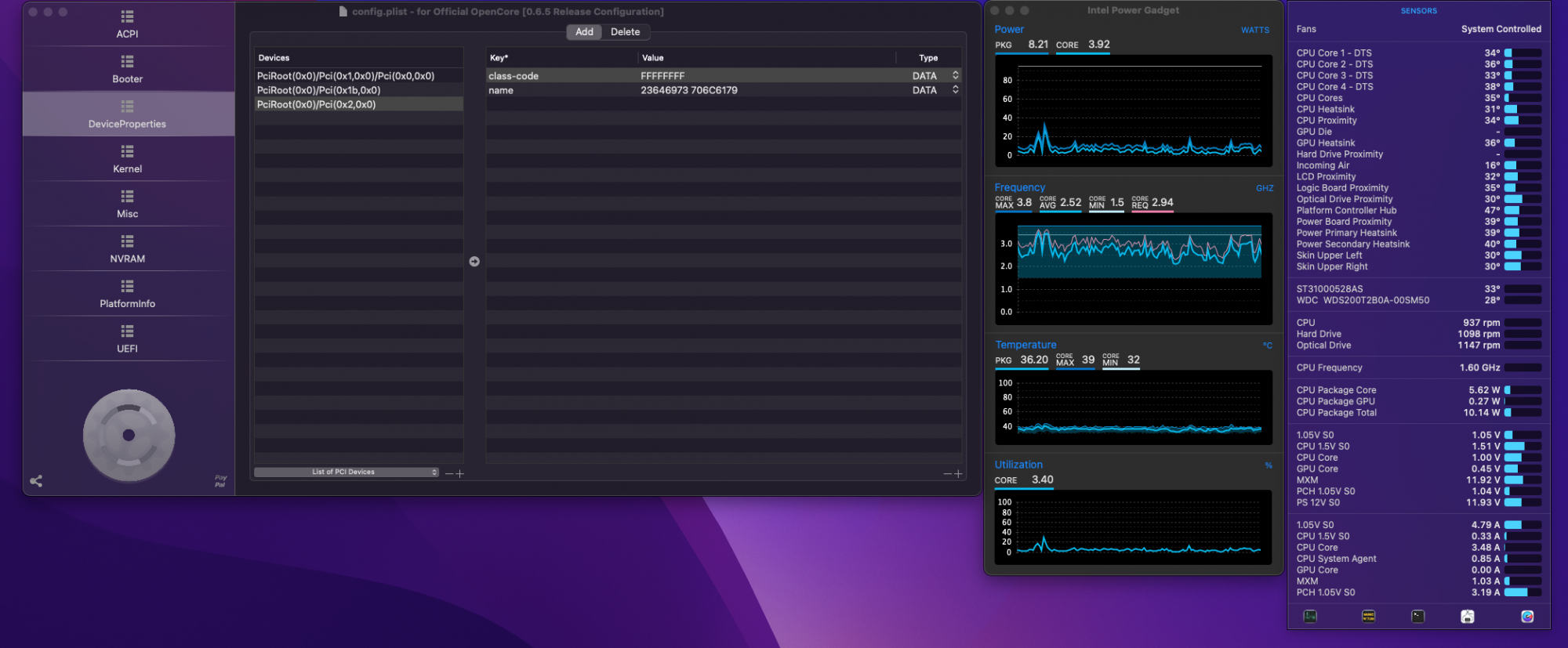Open the gauge app icon in sensors panel
1568x648 pixels.
point(1527,617)
